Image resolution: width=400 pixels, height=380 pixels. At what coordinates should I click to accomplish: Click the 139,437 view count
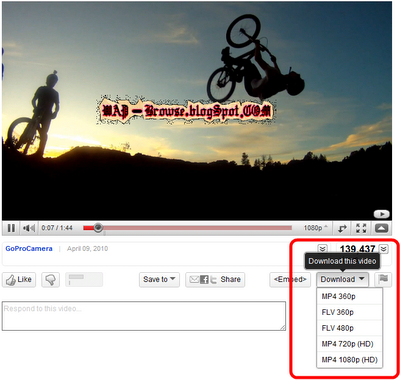click(357, 249)
